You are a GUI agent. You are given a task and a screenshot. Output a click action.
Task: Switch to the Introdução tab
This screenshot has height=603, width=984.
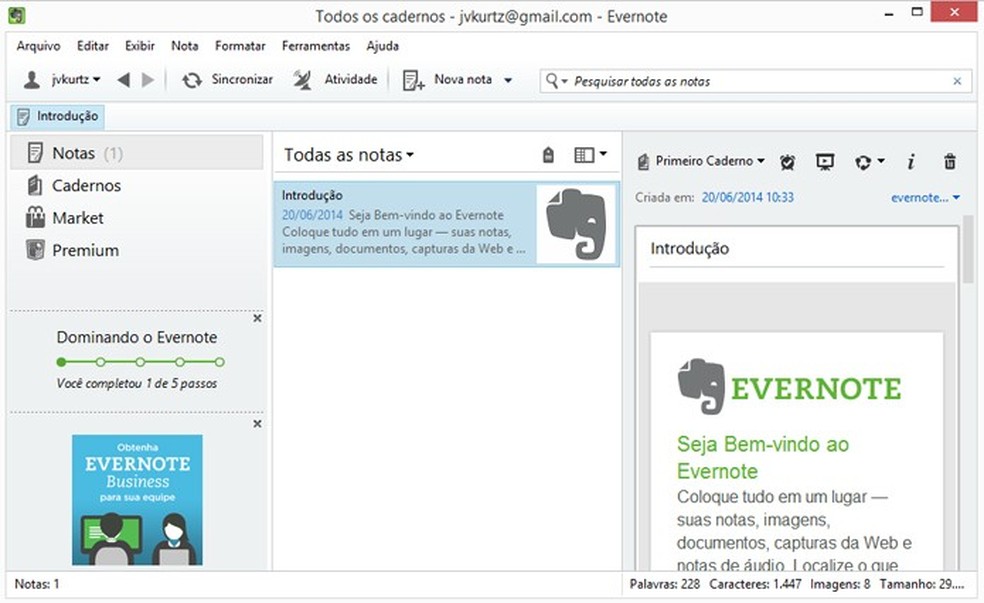click(57, 116)
